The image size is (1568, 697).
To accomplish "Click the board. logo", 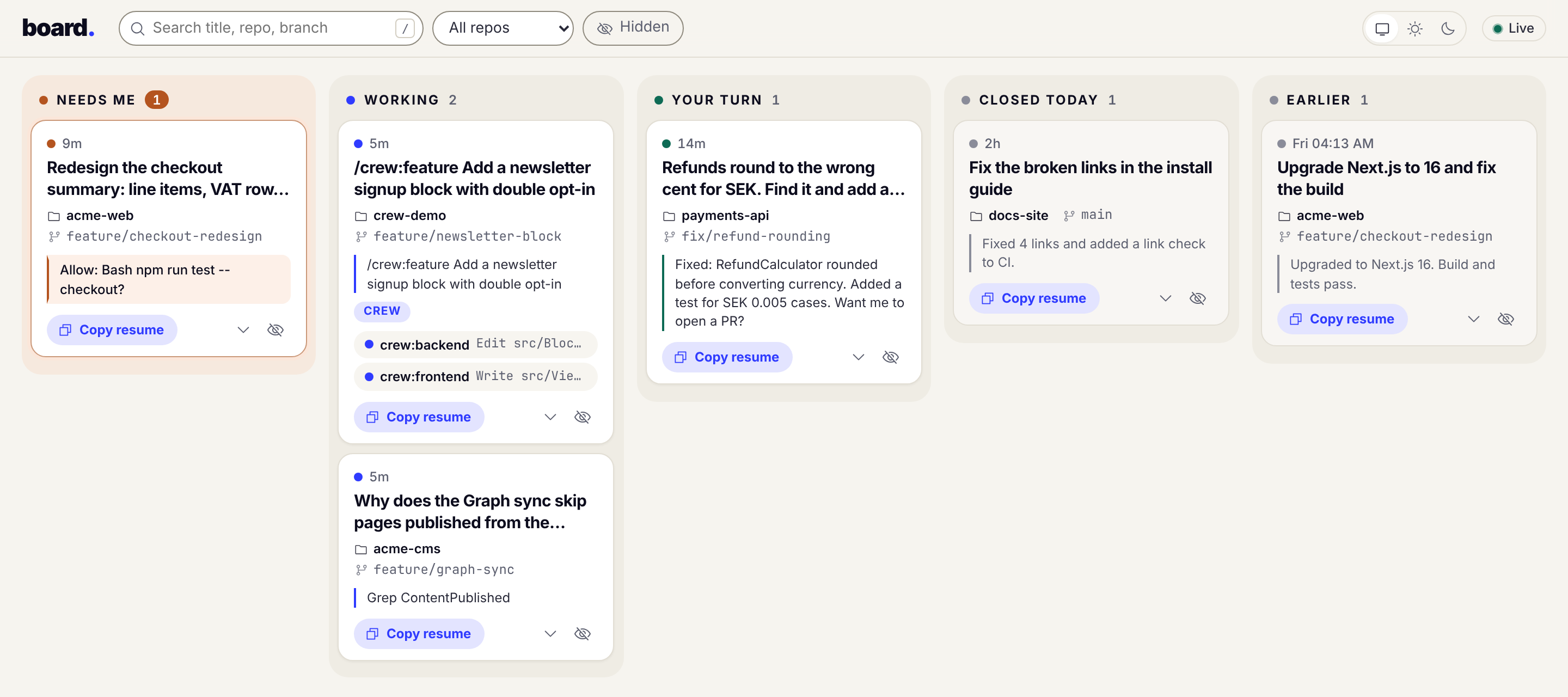I will click(58, 28).
